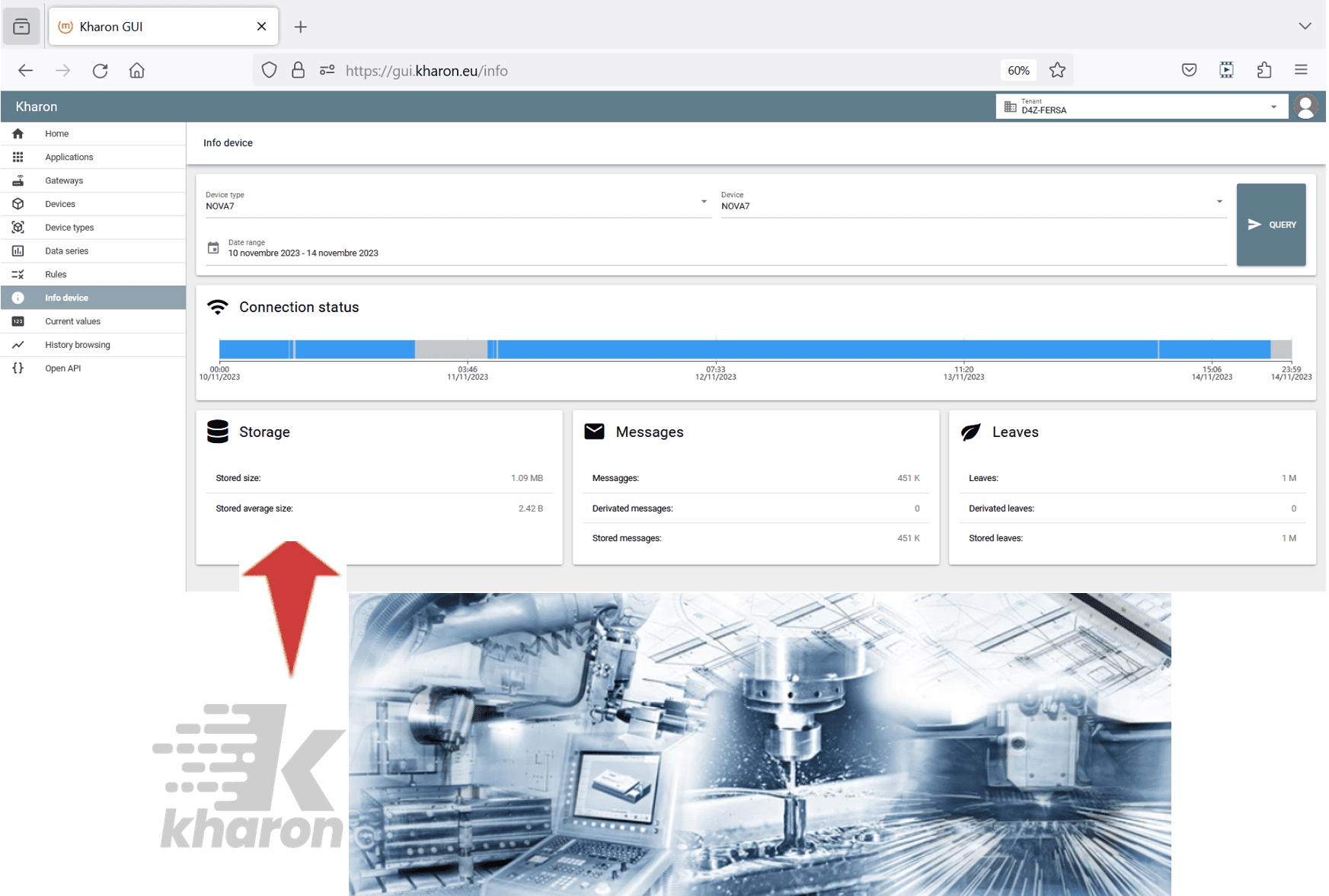Screen dimensions: 1329x896
Task: Open the user account avatar icon
Action: [1305, 107]
